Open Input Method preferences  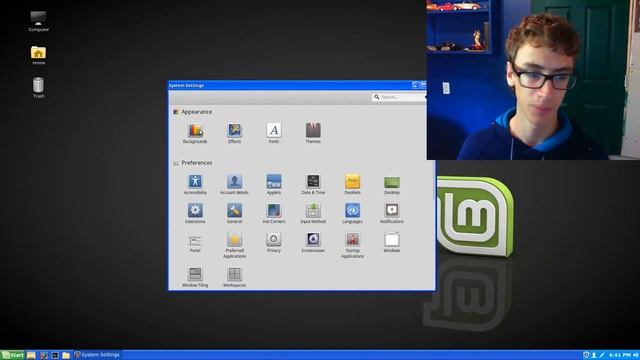tap(313, 213)
